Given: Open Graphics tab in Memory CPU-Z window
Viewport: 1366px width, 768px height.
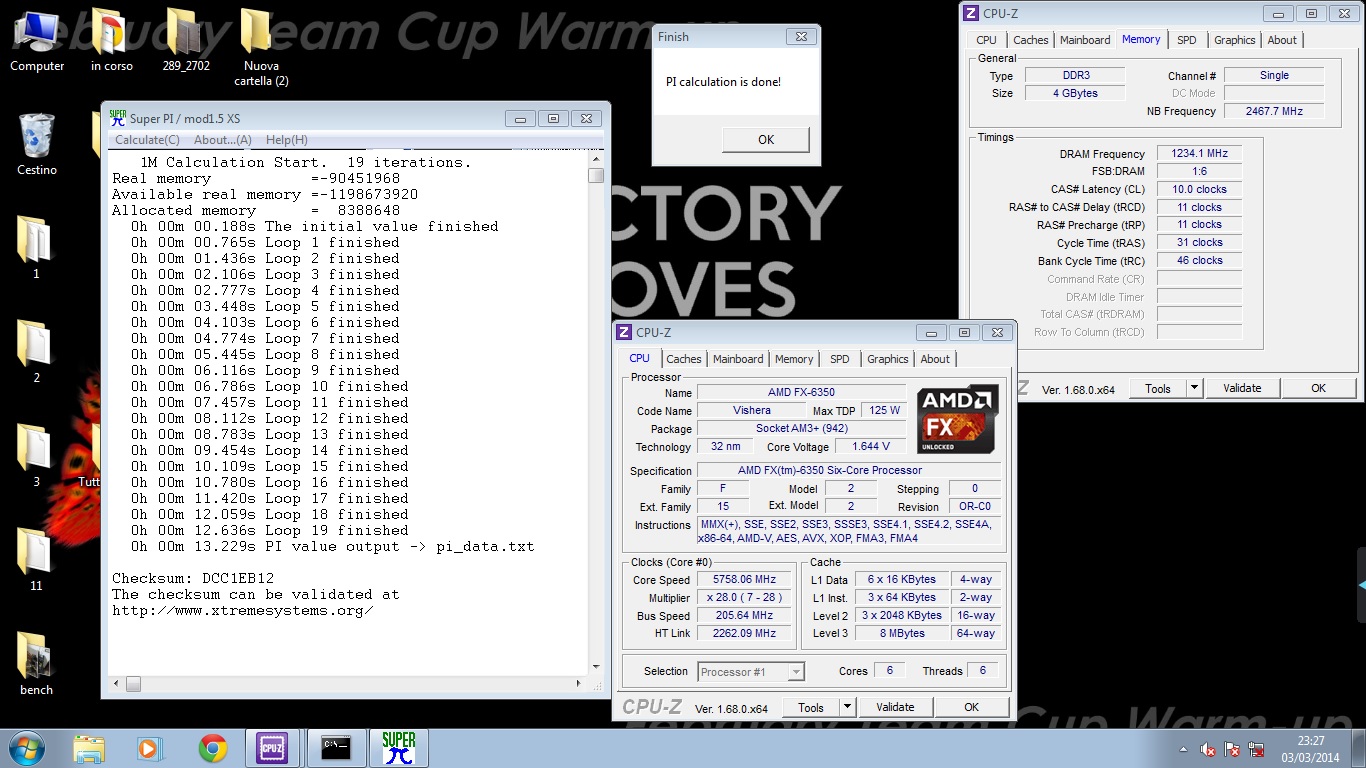Looking at the screenshot, I should point(1234,40).
